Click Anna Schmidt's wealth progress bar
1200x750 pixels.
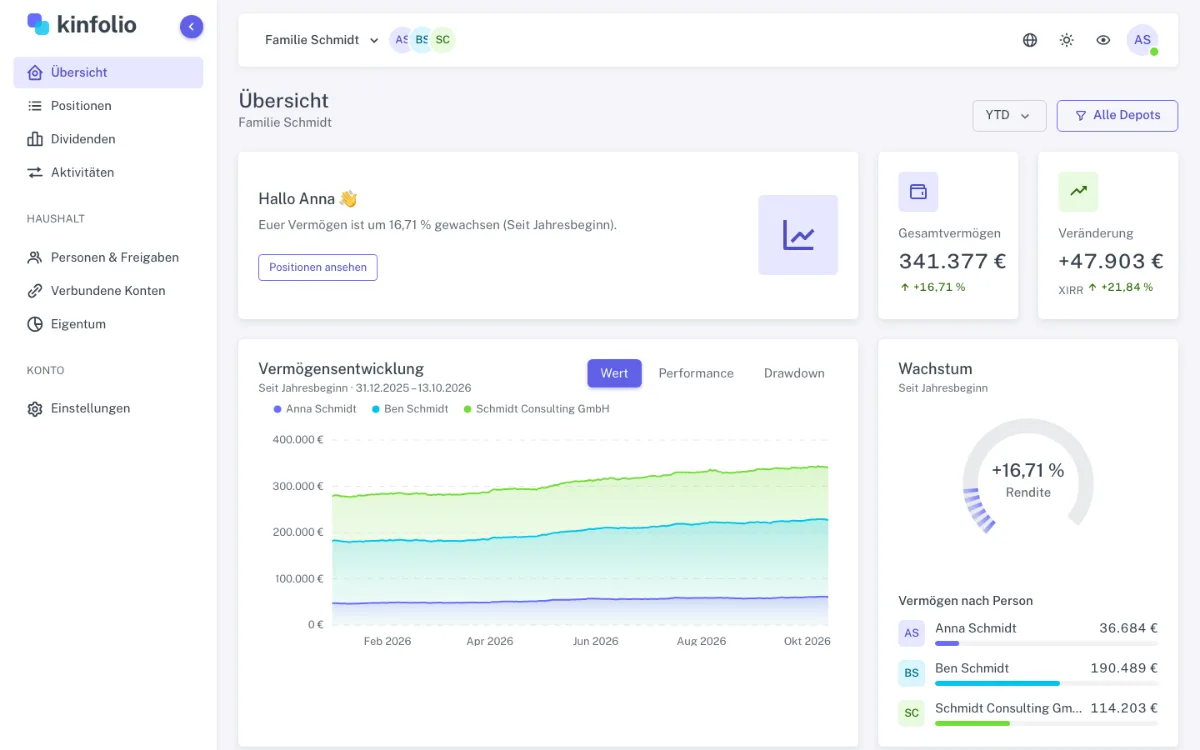(1046, 644)
